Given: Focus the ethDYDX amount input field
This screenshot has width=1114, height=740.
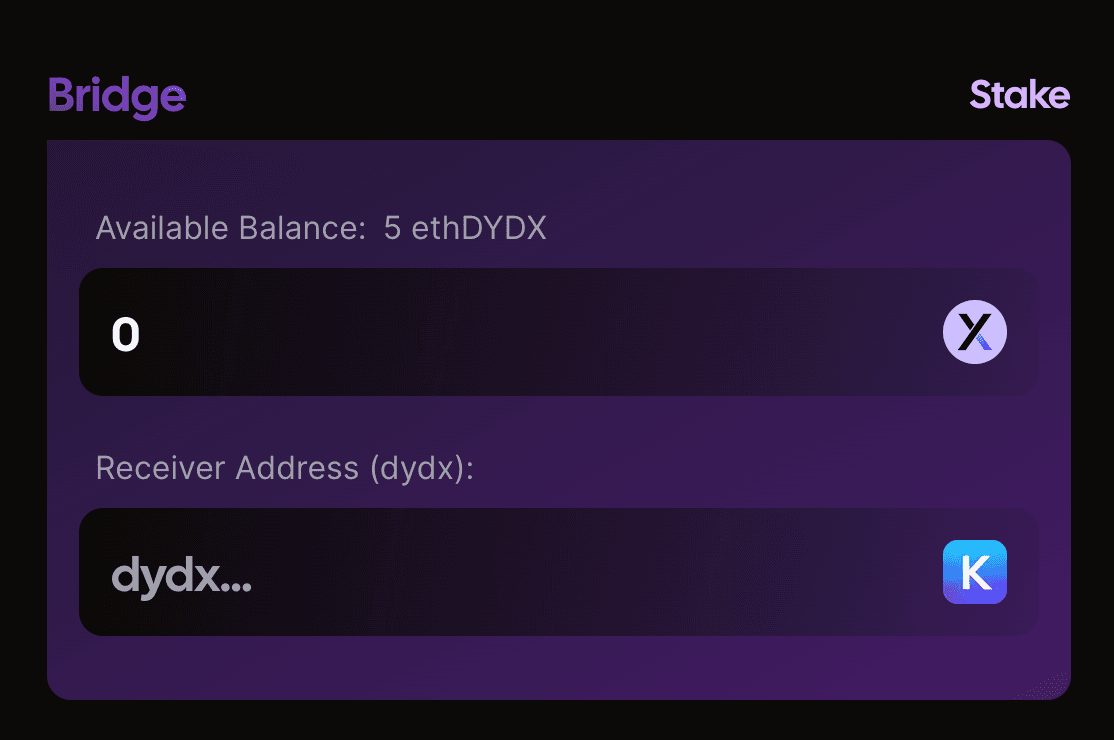Looking at the screenshot, I should 500,332.
